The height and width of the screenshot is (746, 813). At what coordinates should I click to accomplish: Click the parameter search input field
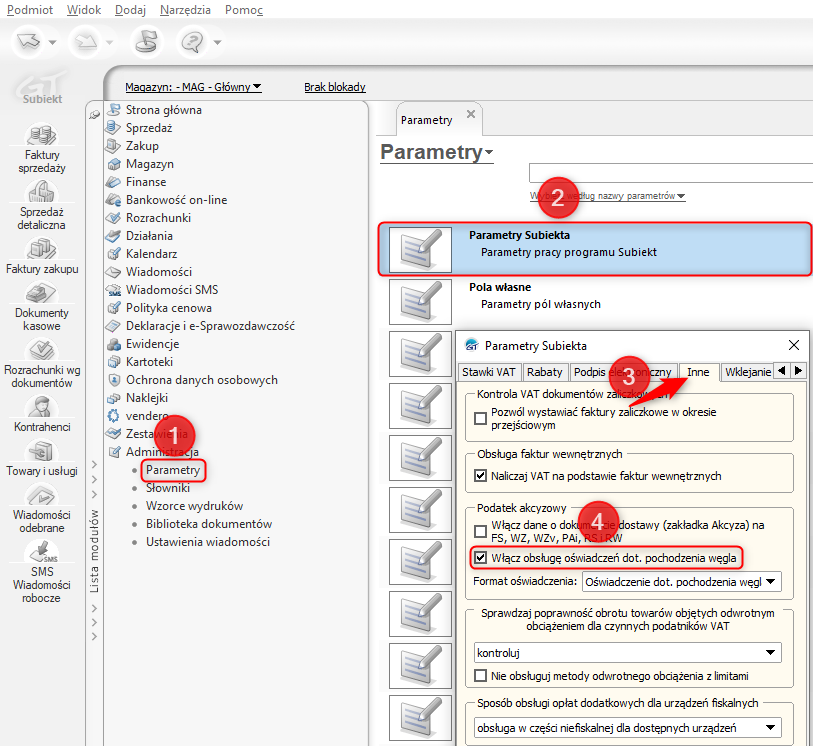671,173
